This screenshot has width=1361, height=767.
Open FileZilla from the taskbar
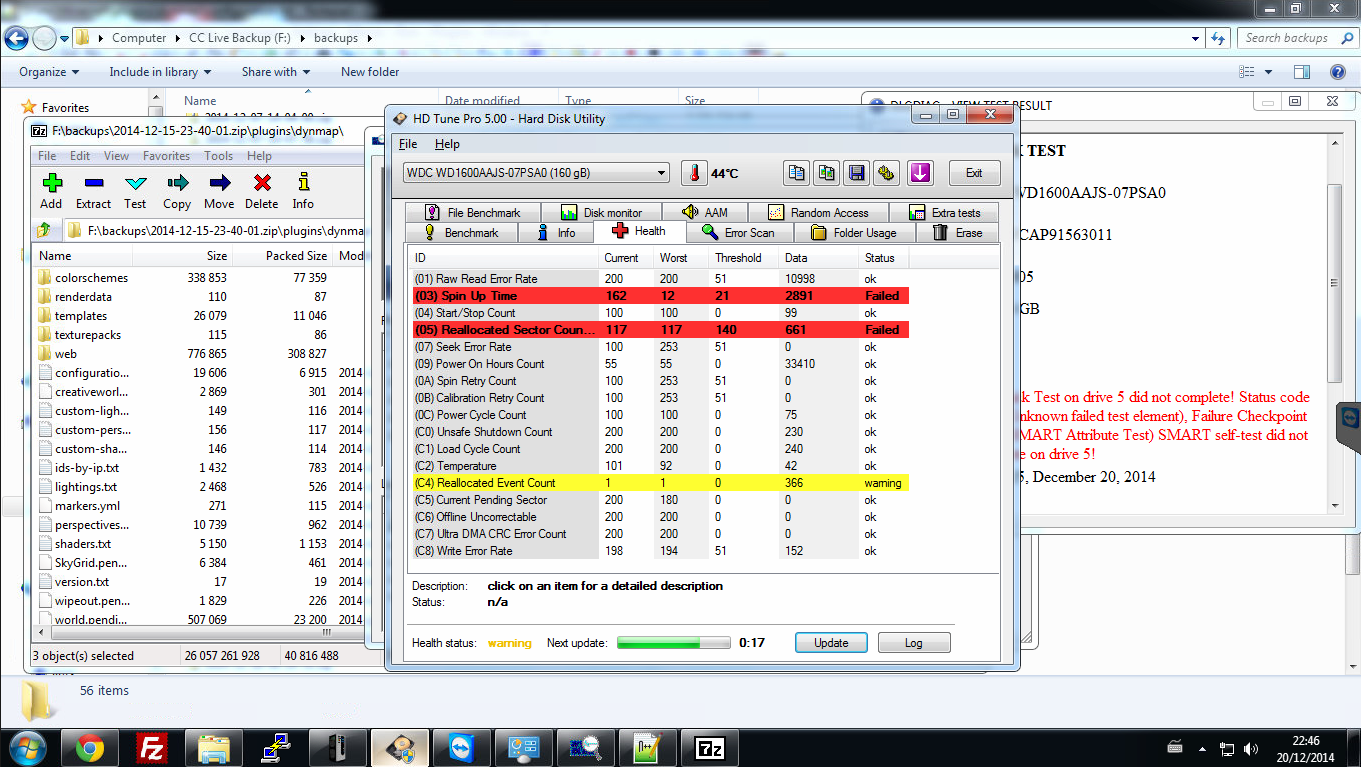(x=152, y=748)
